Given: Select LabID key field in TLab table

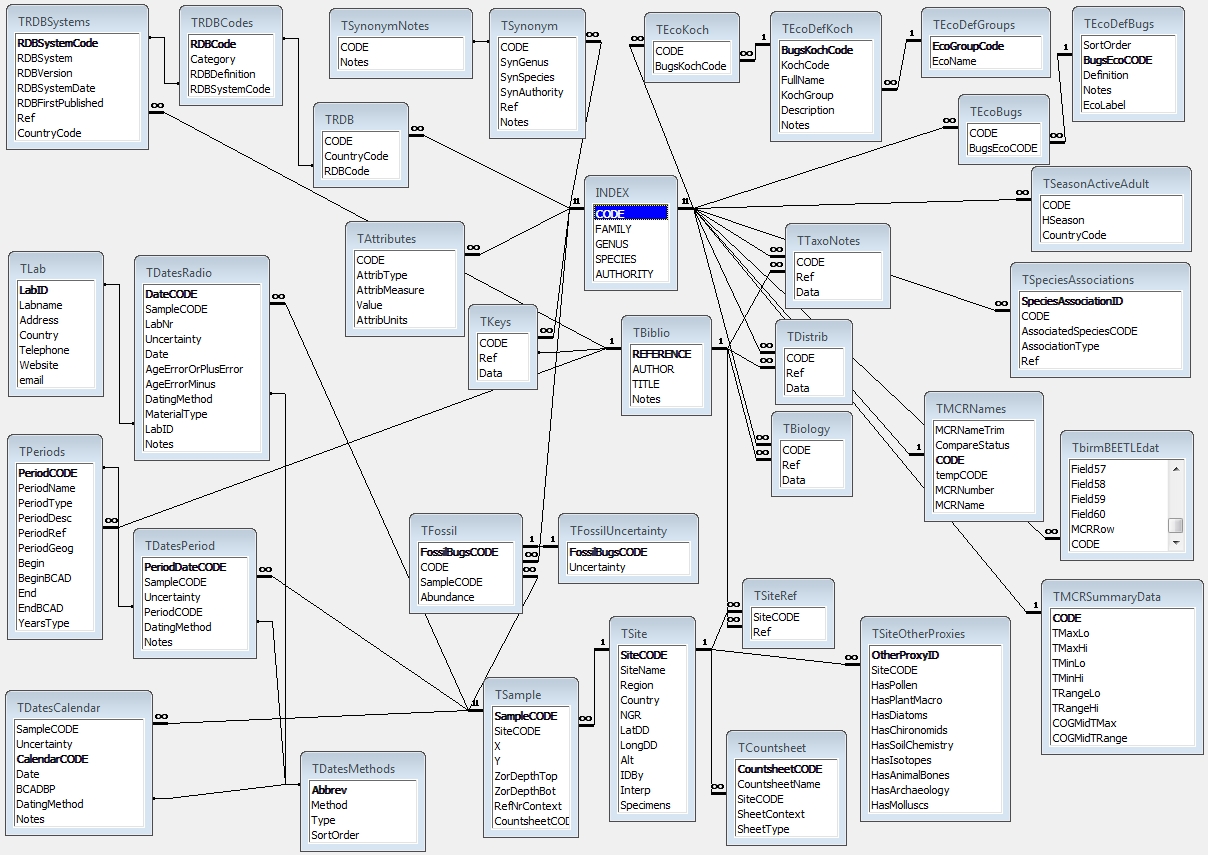Looking at the screenshot, I should [x=33, y=290].
